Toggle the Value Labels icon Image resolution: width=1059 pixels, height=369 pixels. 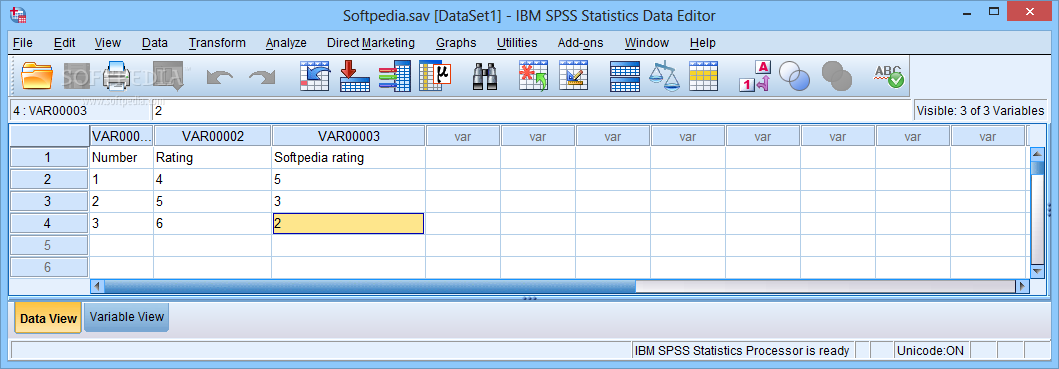pyautogui.click(x=754, y=76)
